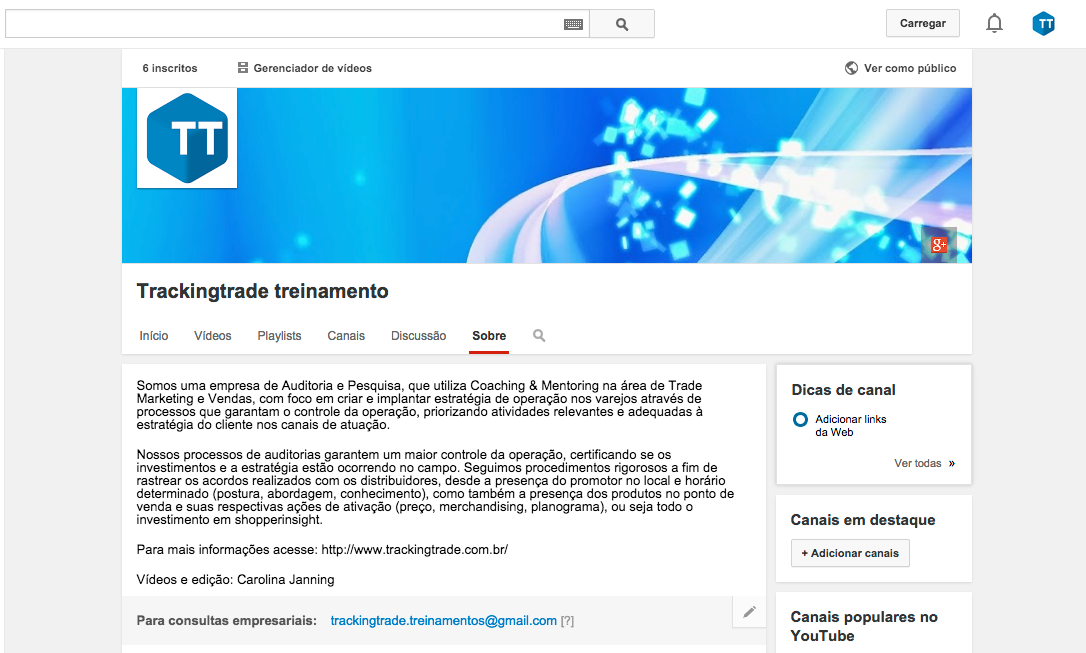Open the notifications bell

pyautogui.click(x=994, y=24)
